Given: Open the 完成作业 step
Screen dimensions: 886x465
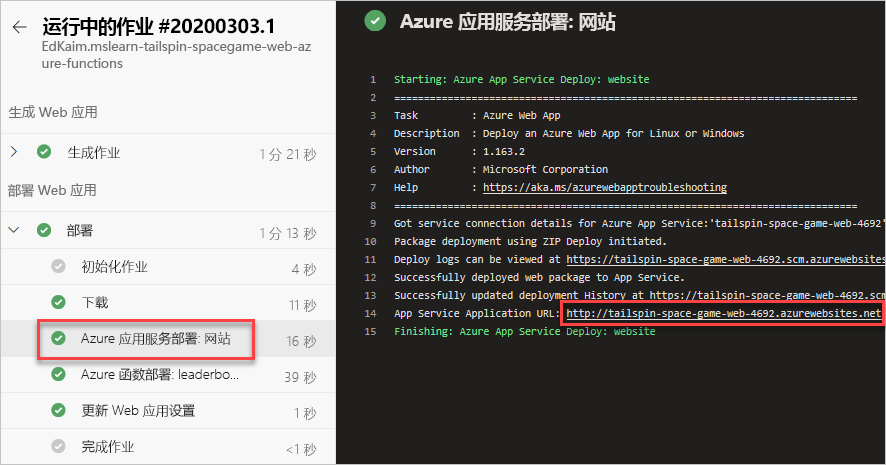Looking at the screenshot, I should click(168, 446).
